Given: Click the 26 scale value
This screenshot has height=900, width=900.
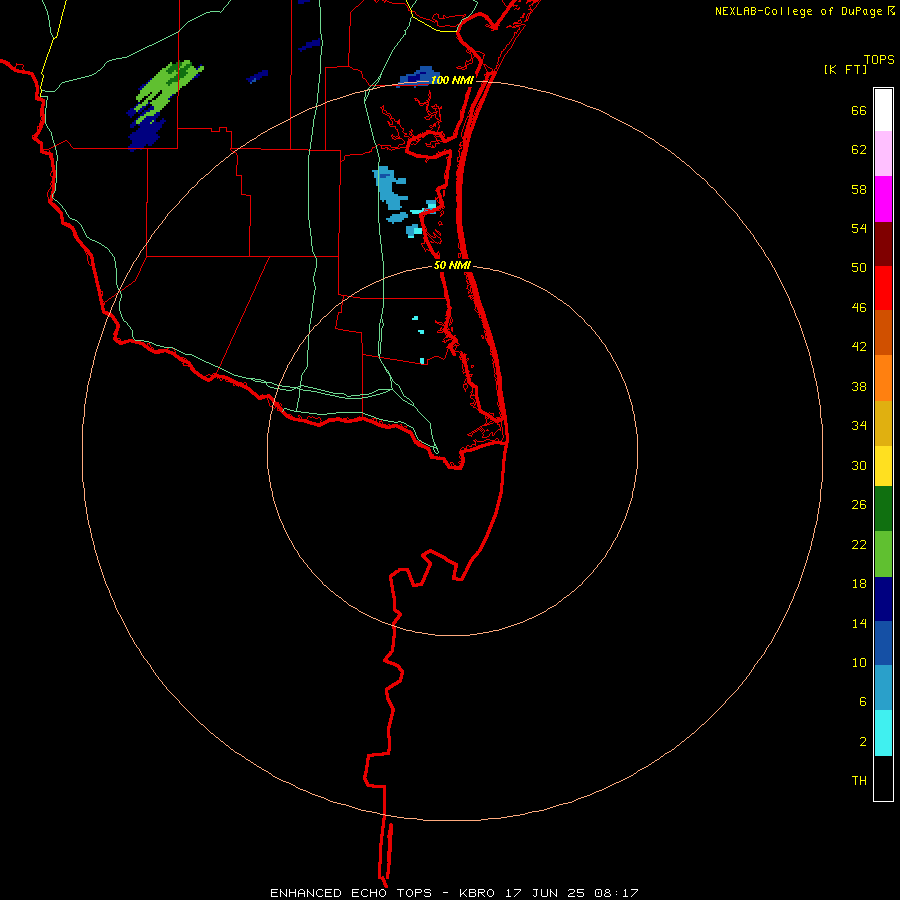Looking at the screenshot, I should 859,505.
